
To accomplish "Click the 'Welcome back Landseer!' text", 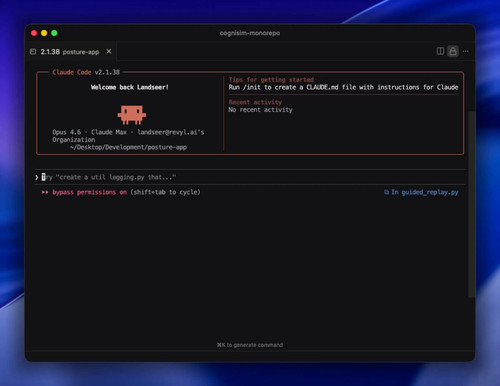I will point(130,87).
